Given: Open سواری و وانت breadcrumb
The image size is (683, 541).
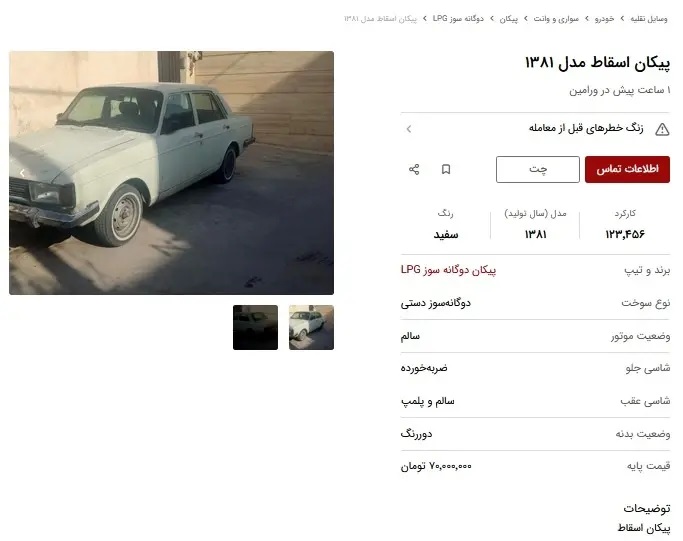Looking at the screenshot, I should [556, 19].
